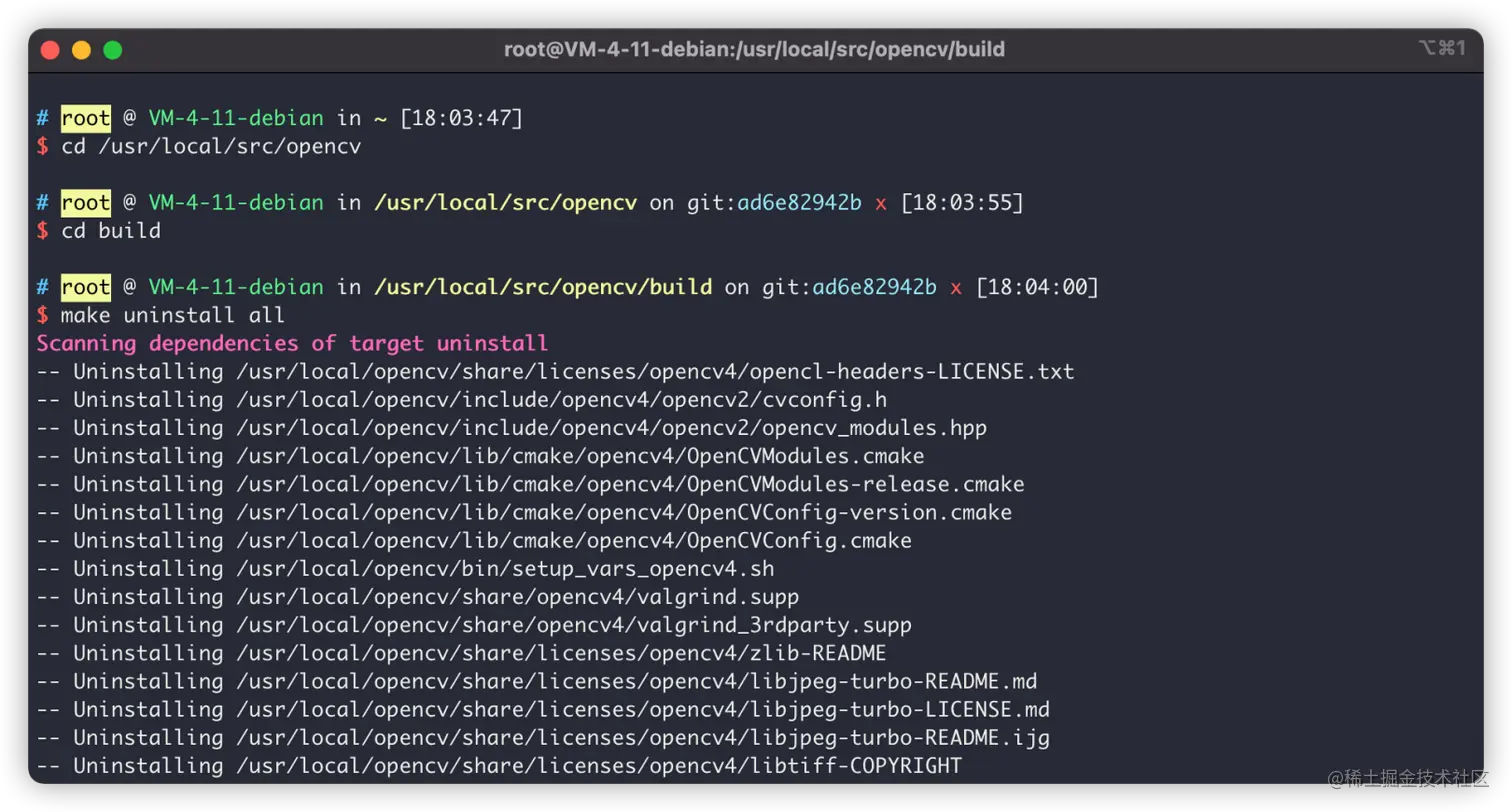Click the libjpeg-turbo-README.md line
Image resolution: width=1512 pixels, height=812 pixels.
pyautogui.click(x=536, y=681)
